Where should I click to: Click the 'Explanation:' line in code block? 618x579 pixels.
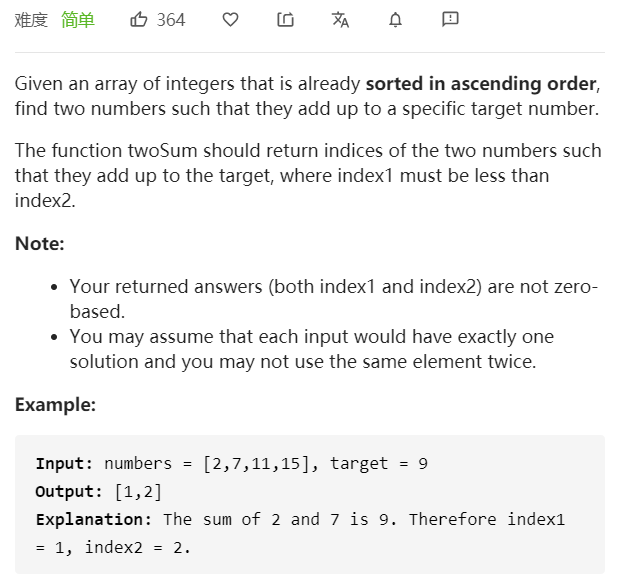pos(300,519)
